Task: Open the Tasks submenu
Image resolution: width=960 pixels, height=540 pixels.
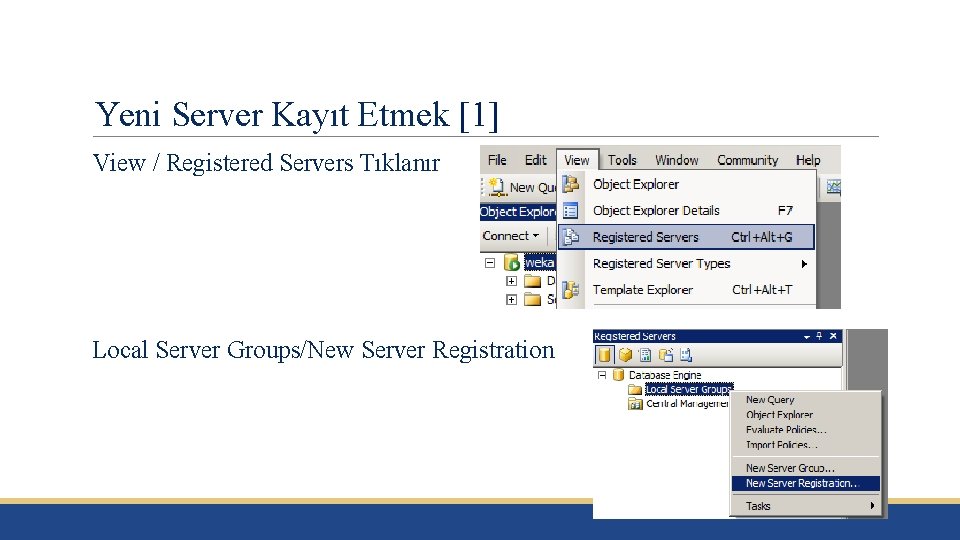Action: tap(806, 506)
